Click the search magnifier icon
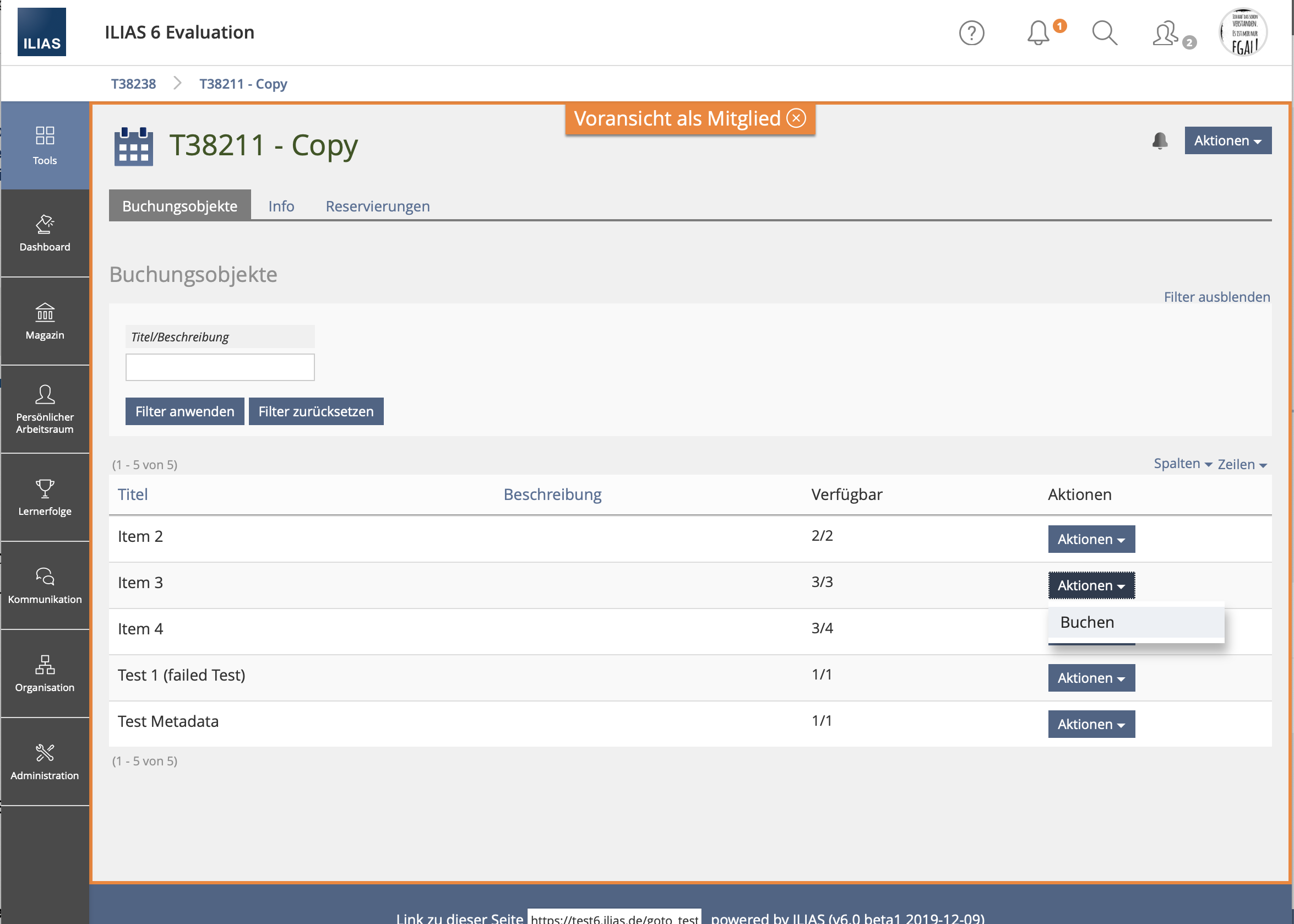 [x=1104, y=33]
